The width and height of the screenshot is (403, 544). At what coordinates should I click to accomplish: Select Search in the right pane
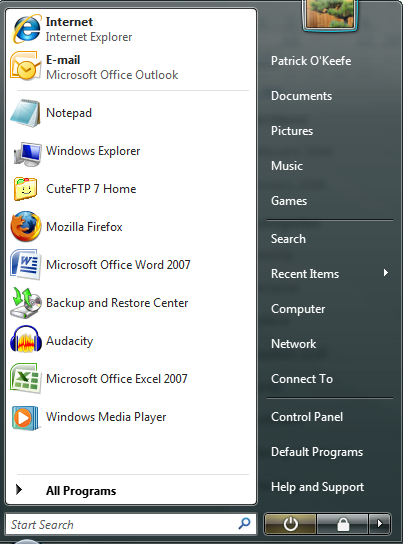pyautogui.click(x=288, y=239)
